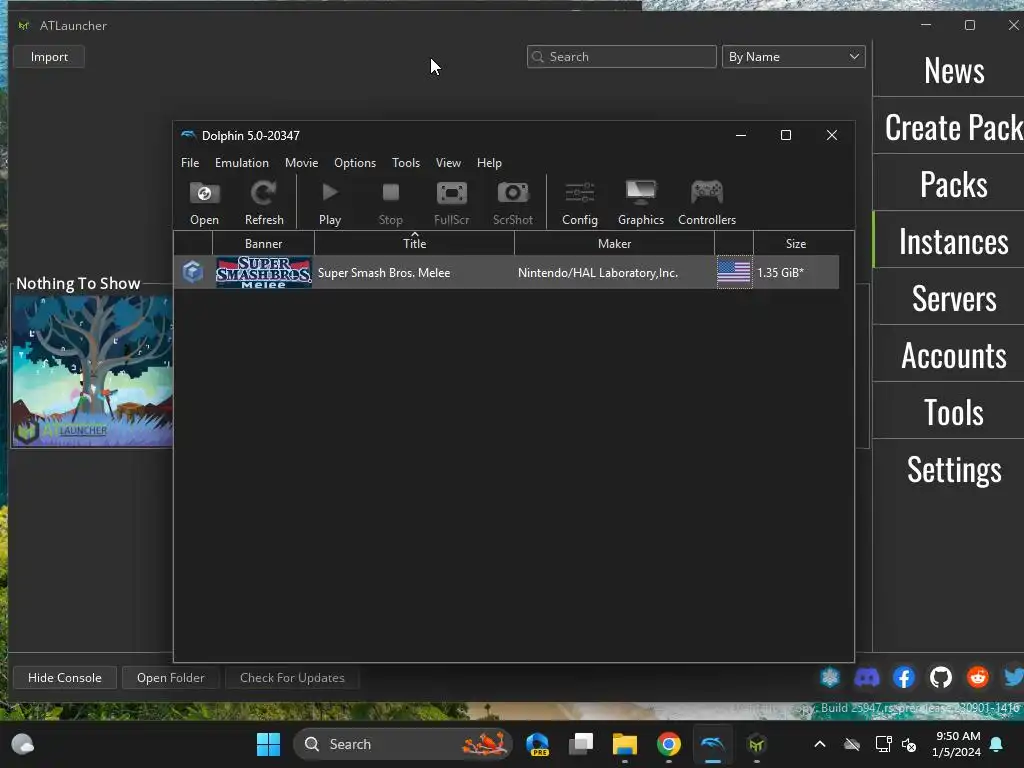Open the Twitter link icon in ATLauncher

click(1014, 677)
